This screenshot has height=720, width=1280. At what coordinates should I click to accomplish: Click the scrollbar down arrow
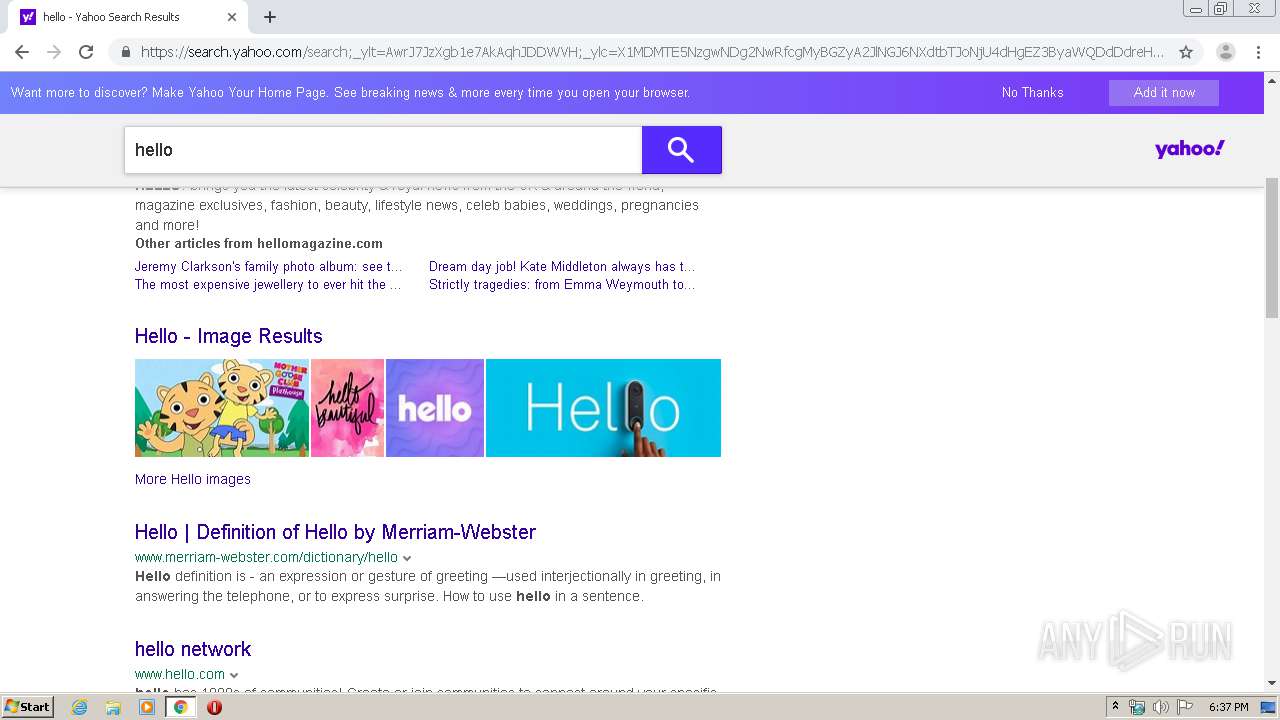tap(1272, 683)
